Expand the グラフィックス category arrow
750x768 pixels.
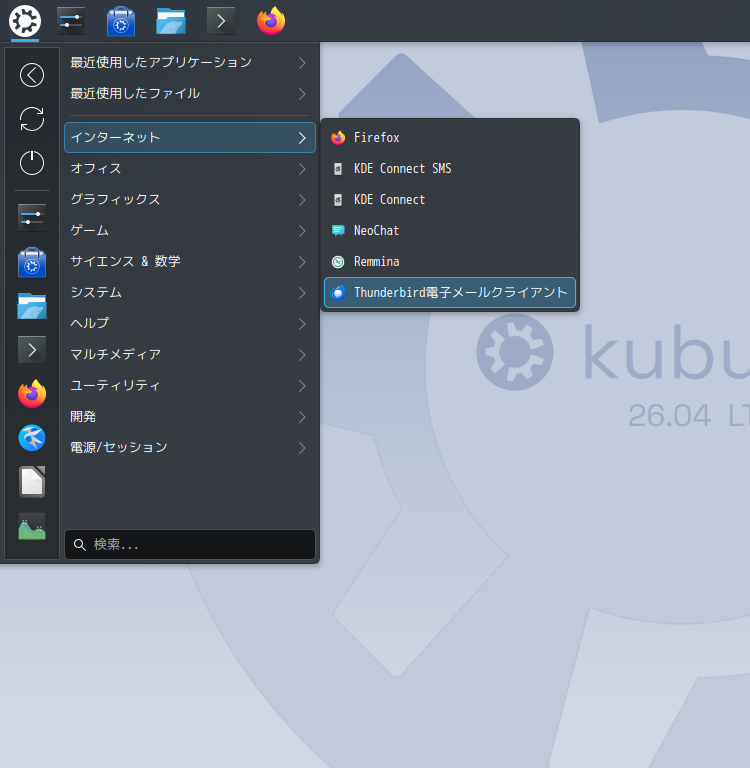[302, 200]
